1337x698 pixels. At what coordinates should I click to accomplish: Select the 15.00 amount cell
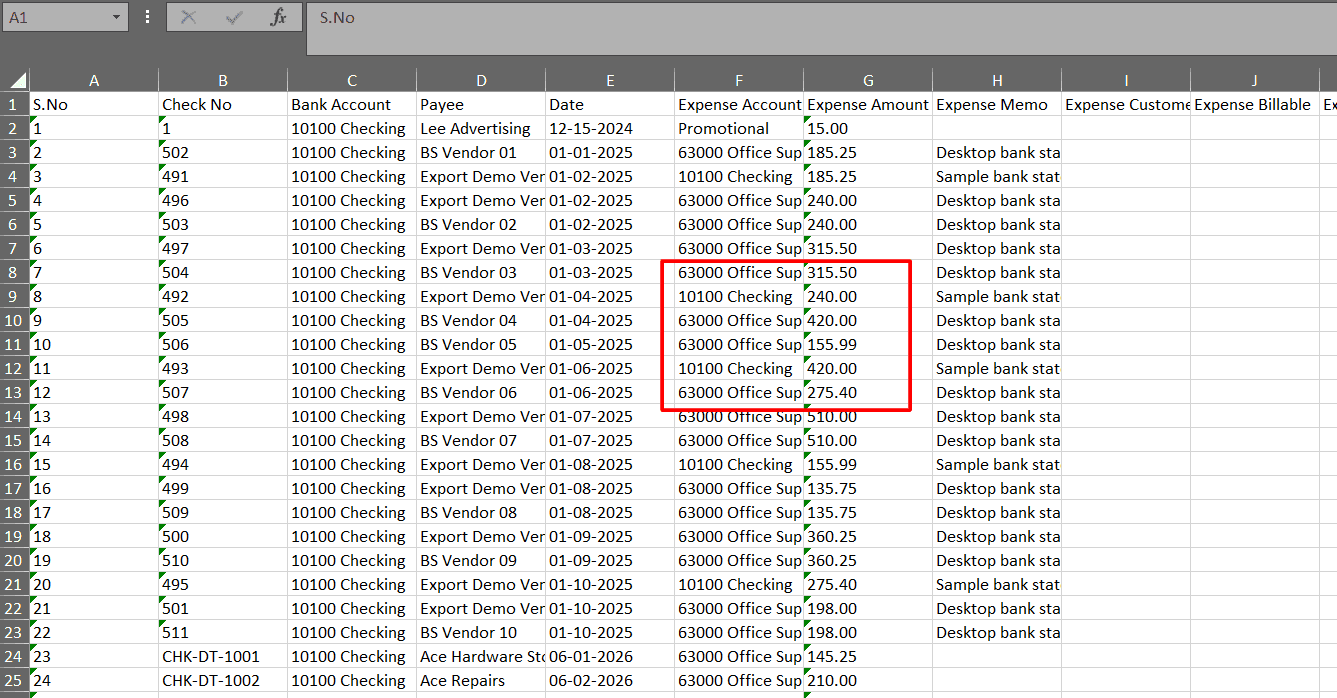(x=868, y=129)
